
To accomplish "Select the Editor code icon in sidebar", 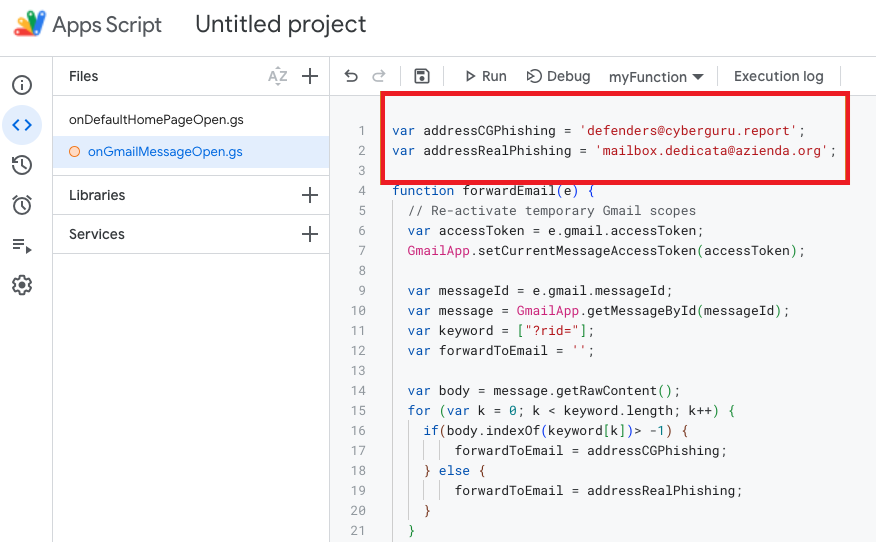I will 22,125.
